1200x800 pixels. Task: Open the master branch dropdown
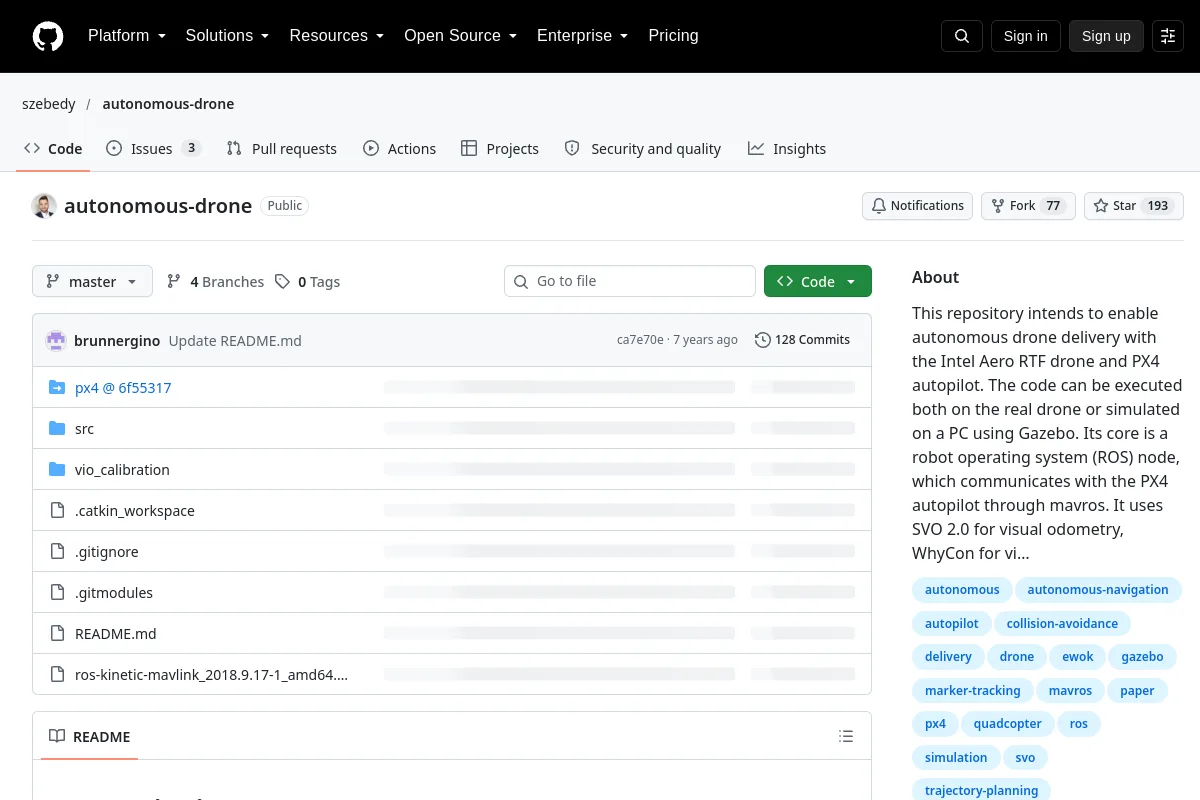tap(92, 281)
